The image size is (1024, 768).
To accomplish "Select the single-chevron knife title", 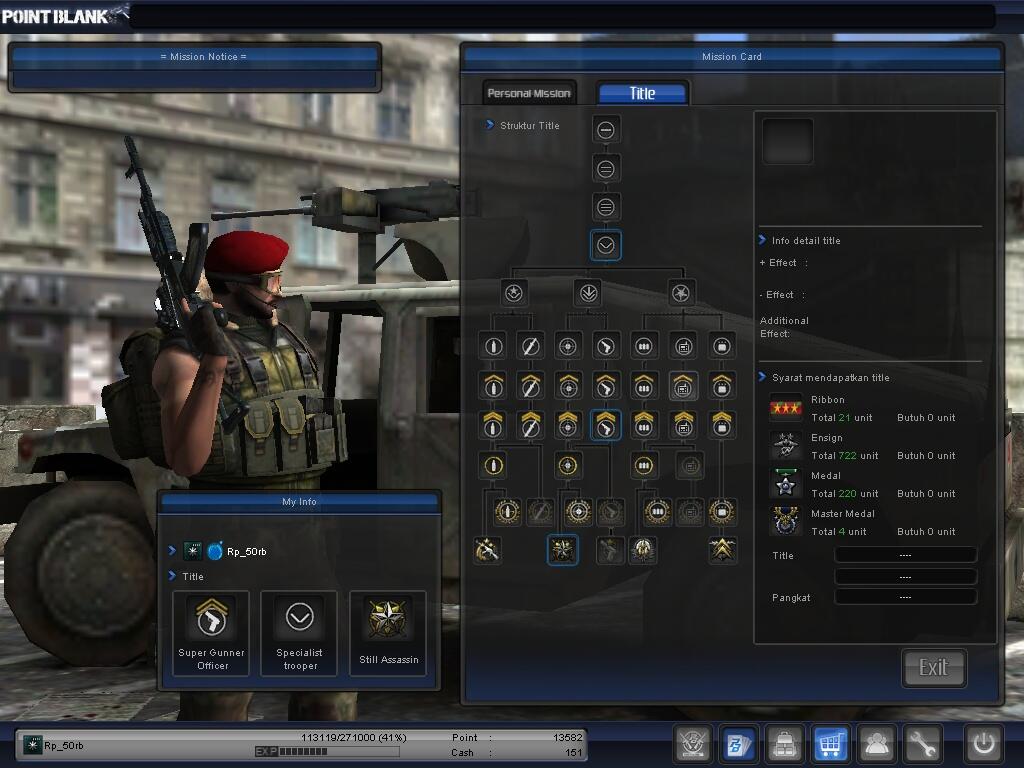I will [x=530, y=386].
